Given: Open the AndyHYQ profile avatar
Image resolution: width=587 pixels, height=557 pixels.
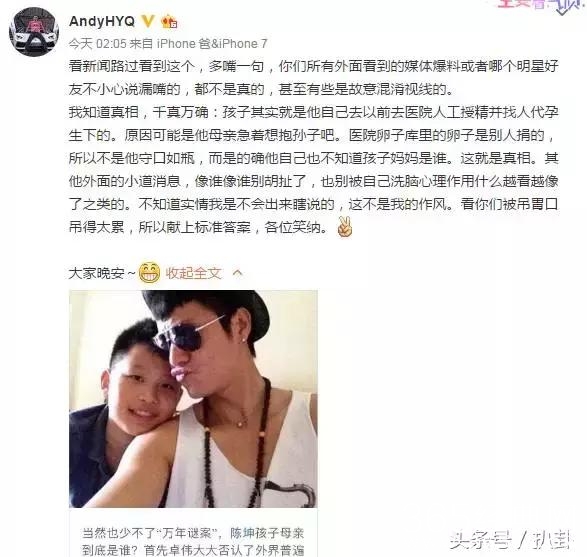Looking at the screenshot, I should coord(34,31).
